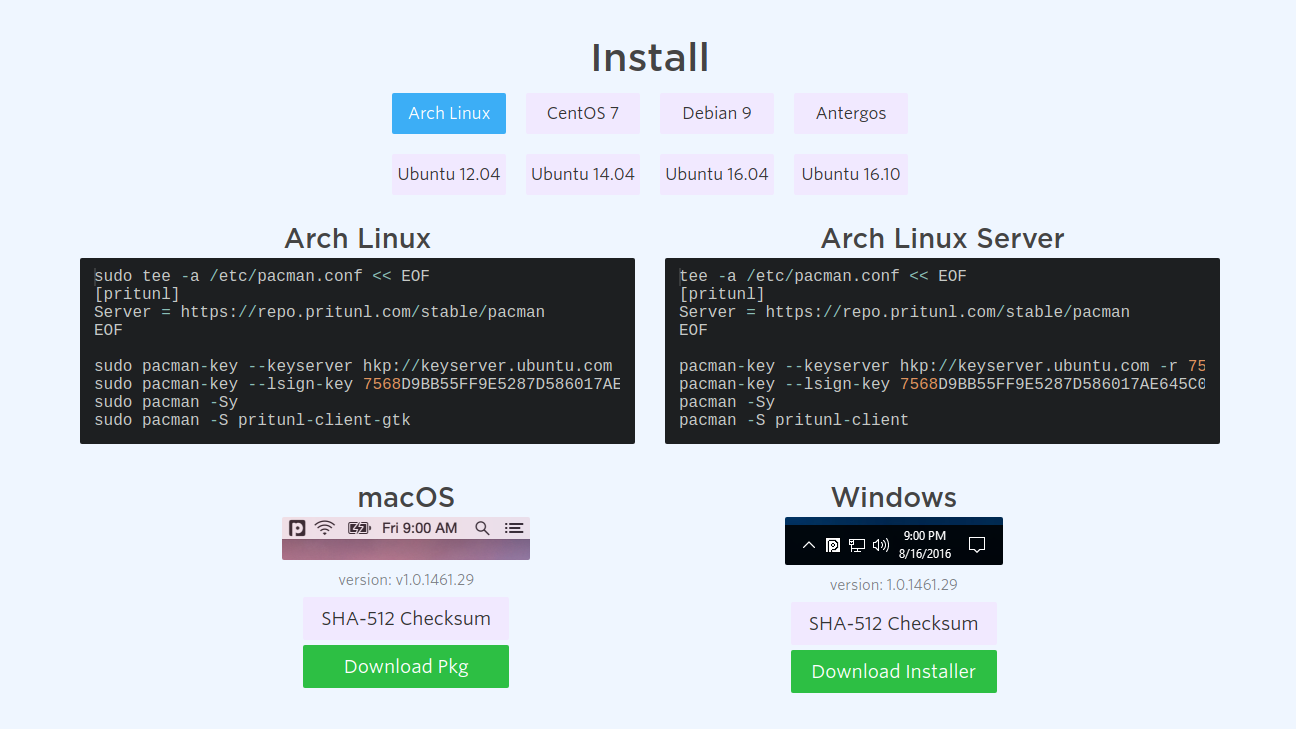Click the search magnifier in macOS image
This screenshot has height=729, width=1296.
(482, 528)
